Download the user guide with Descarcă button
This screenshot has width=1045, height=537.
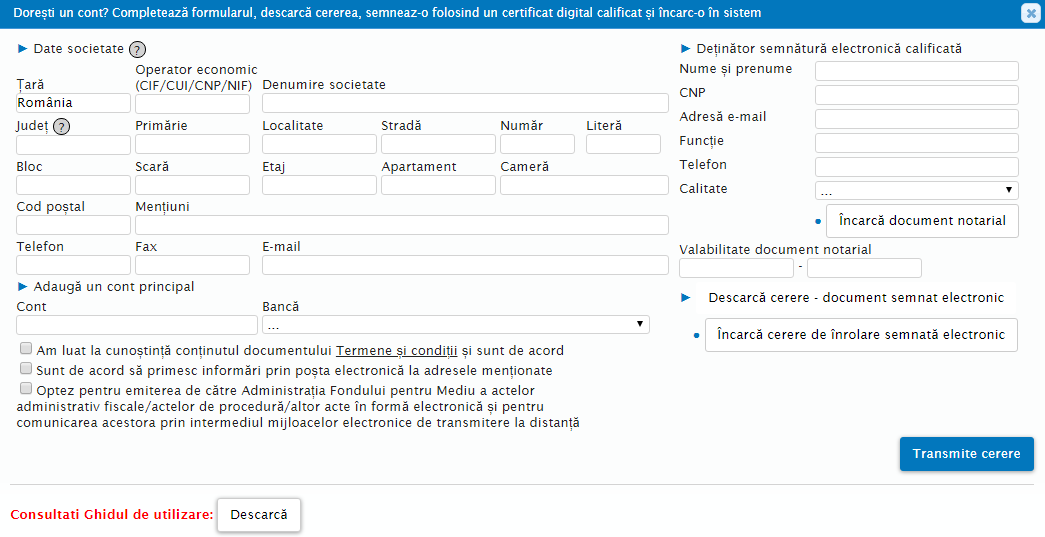click(x=259, y=515)
